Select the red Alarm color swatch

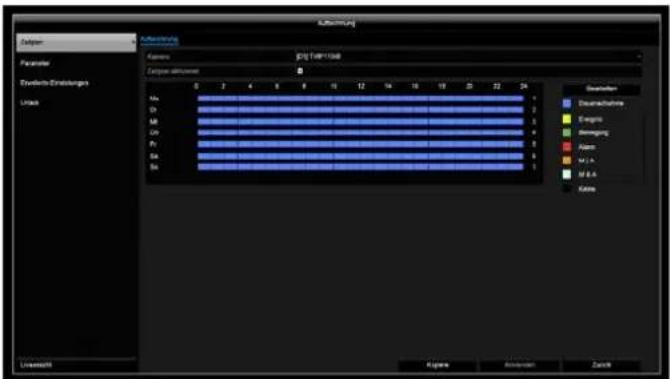(x=567, y=147)
